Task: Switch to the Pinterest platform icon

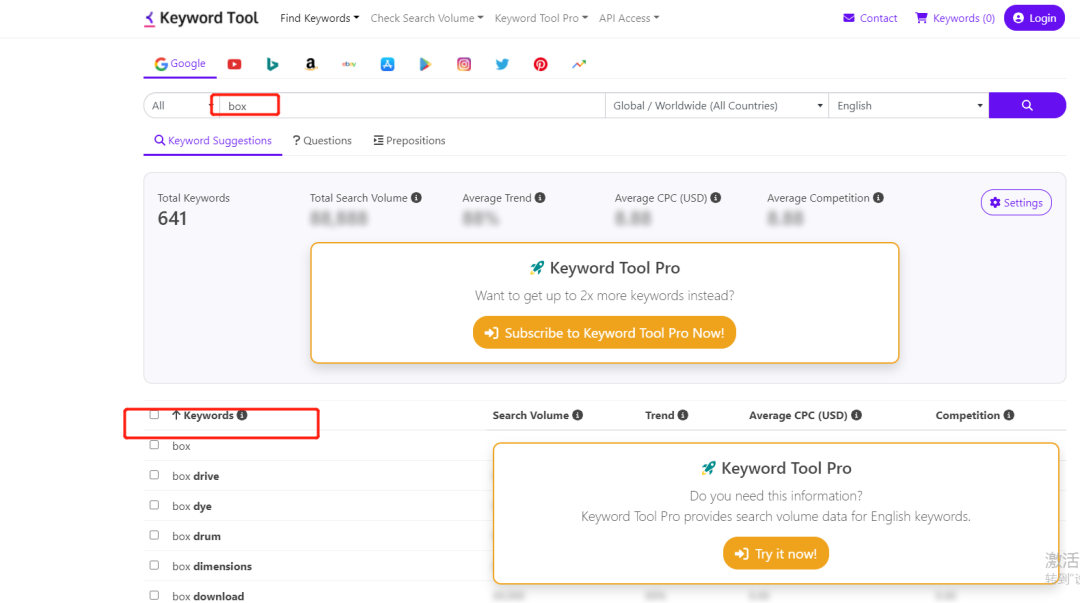Action: 541,64
